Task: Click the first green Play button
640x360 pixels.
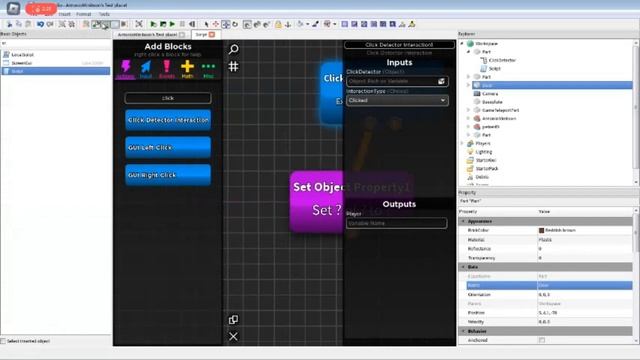Action: (x=153, y=24)
